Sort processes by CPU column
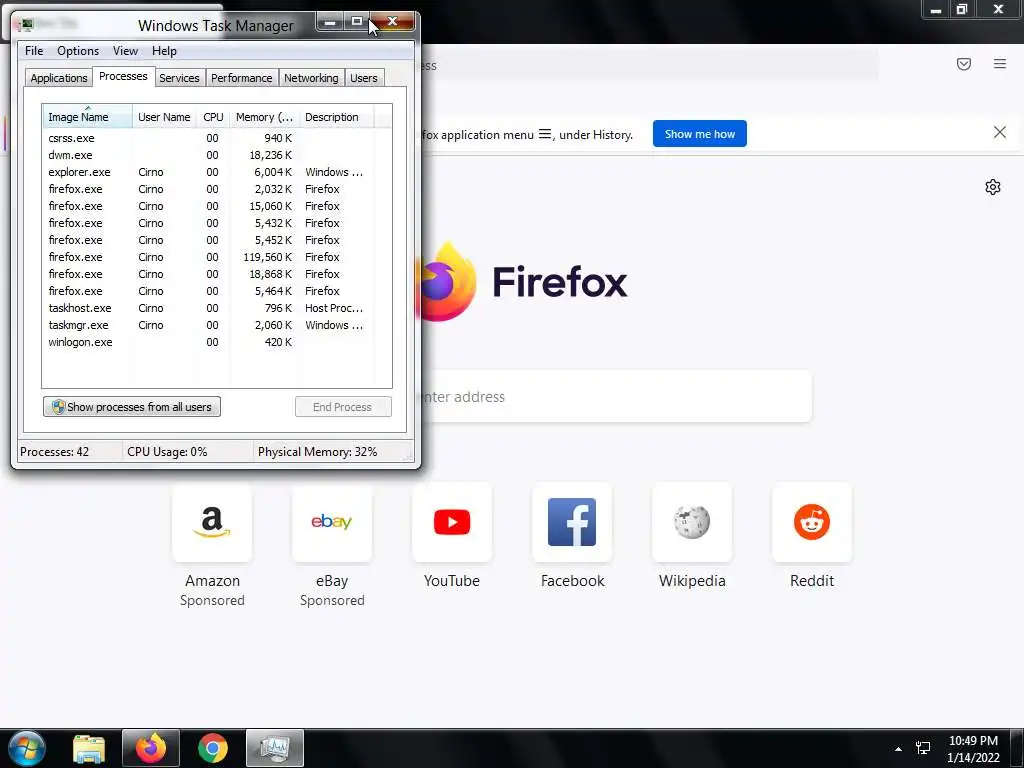The image size is (1024, 768). (213, 117)
